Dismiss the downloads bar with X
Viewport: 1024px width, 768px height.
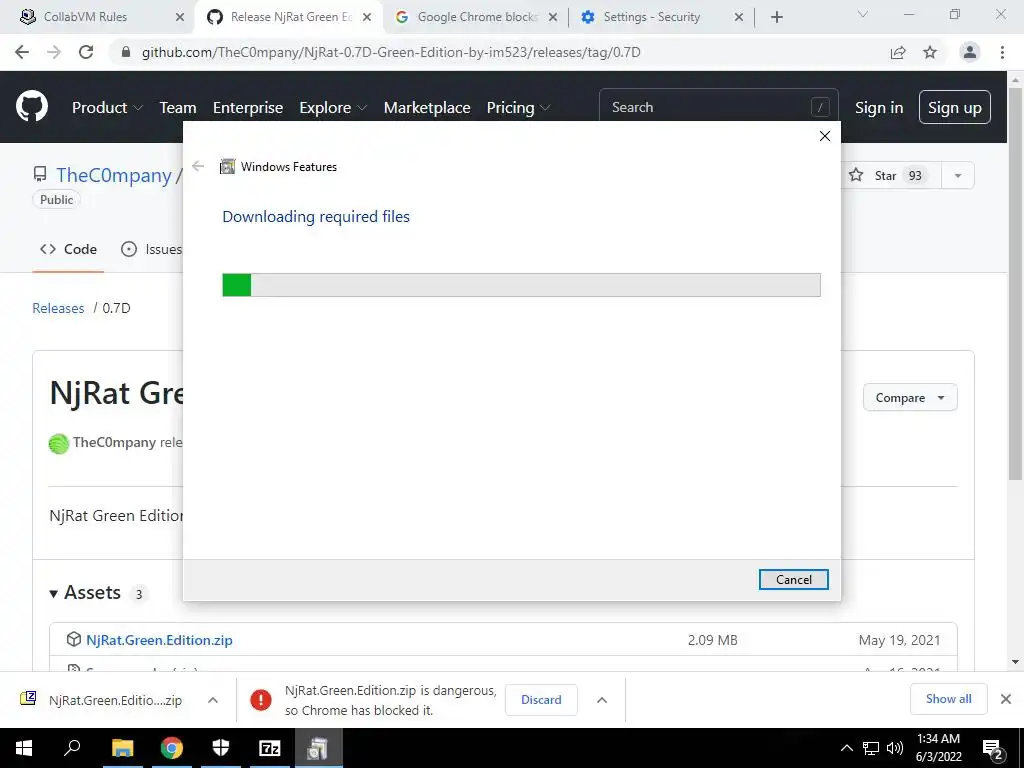pyautogui.click(x=1006, y=699)
